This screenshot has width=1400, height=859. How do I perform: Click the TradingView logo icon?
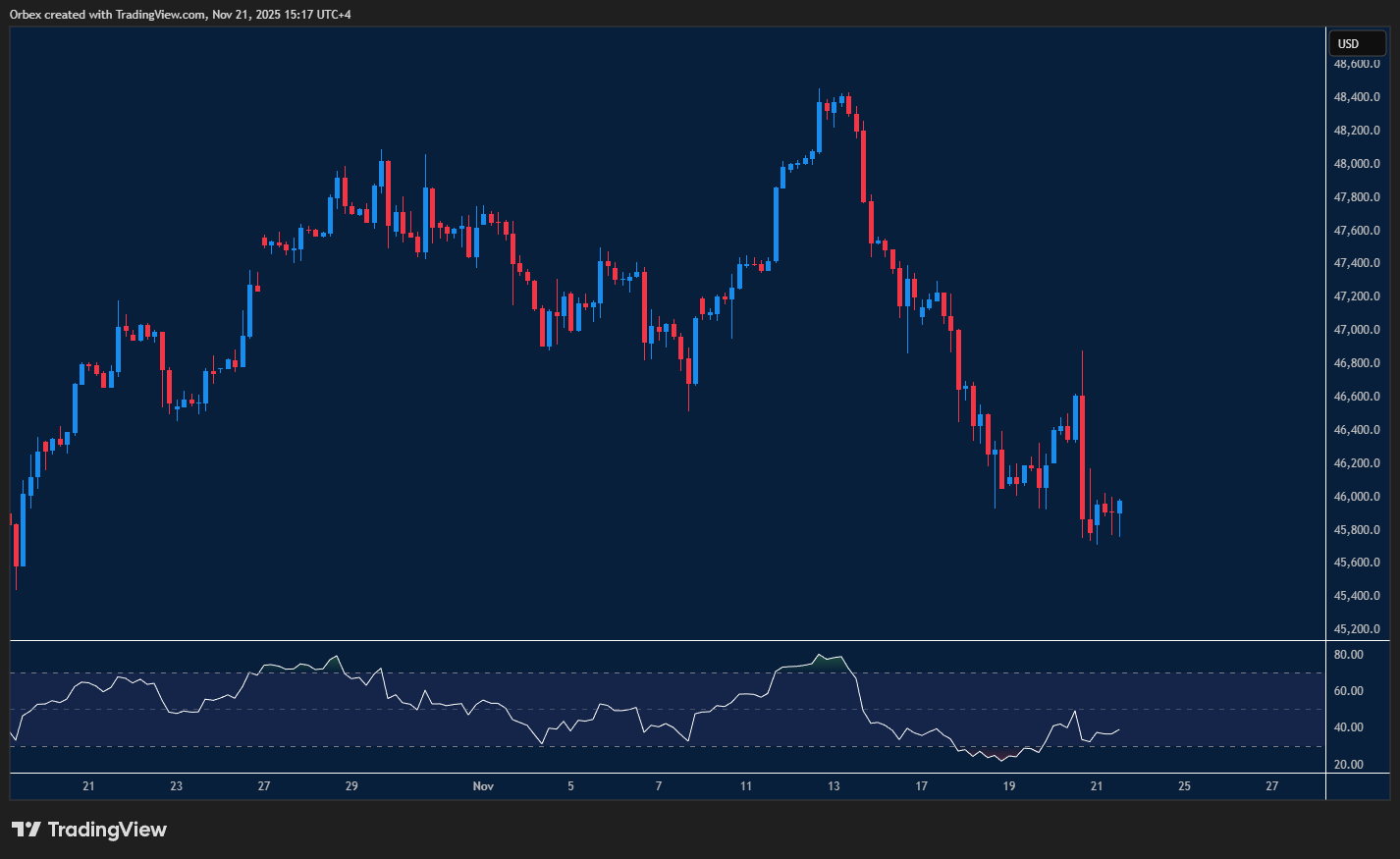click(x=26, y=830)
